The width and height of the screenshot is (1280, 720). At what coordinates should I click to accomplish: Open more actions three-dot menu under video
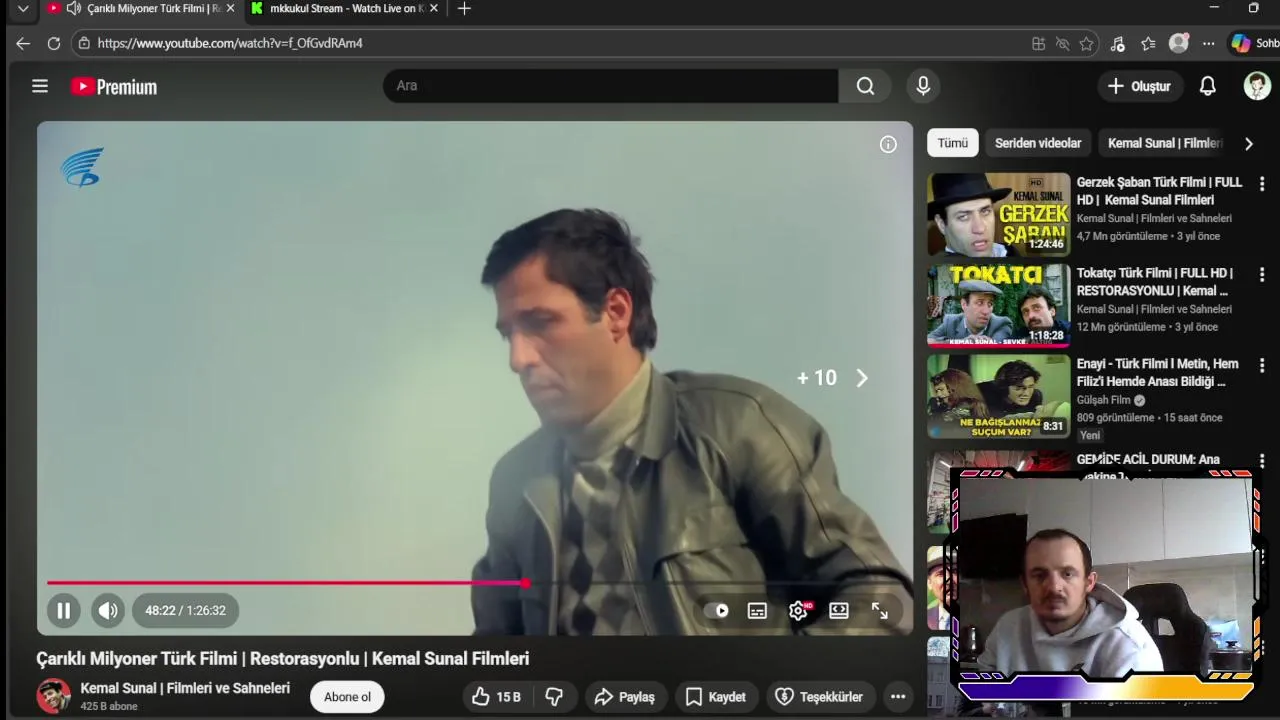pyautogui.click(x=898, y=697)
